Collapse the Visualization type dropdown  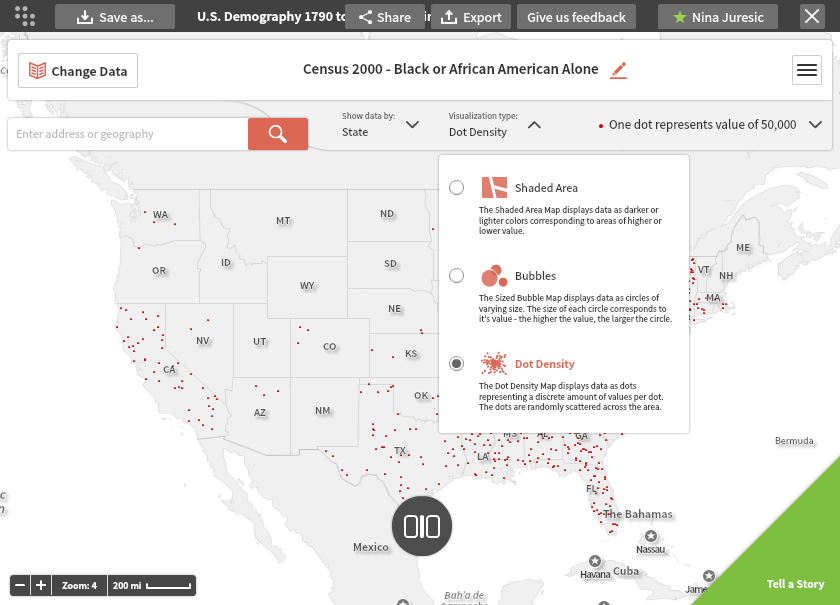pos(534,125)
